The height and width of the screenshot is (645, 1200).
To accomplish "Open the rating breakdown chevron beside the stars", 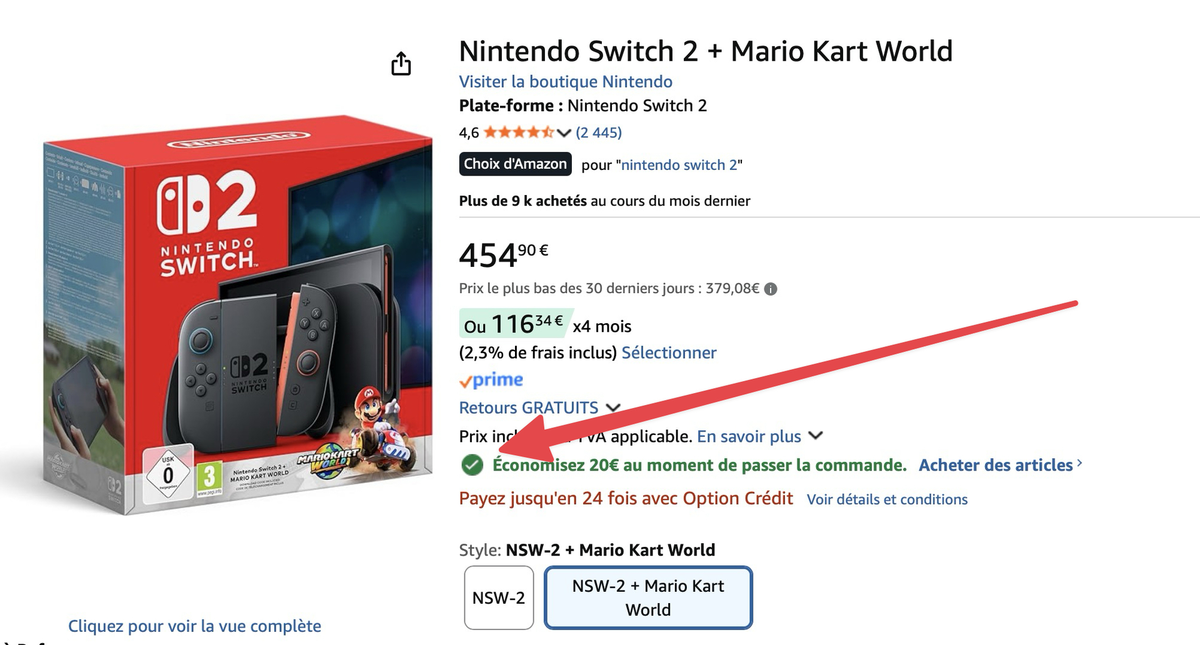I will (x=566, y=131).
